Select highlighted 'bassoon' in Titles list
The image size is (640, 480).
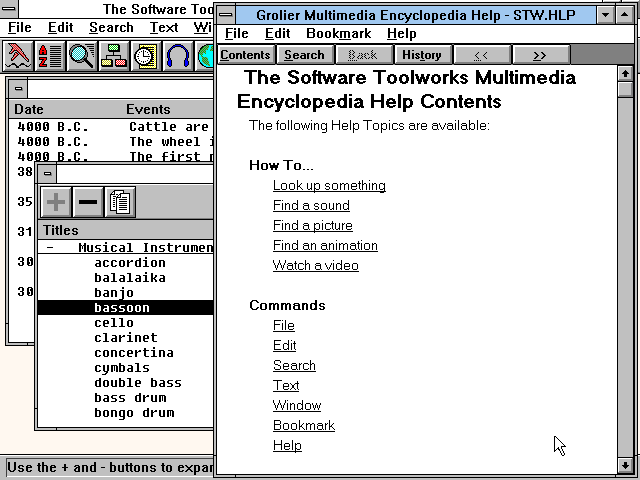125,307
